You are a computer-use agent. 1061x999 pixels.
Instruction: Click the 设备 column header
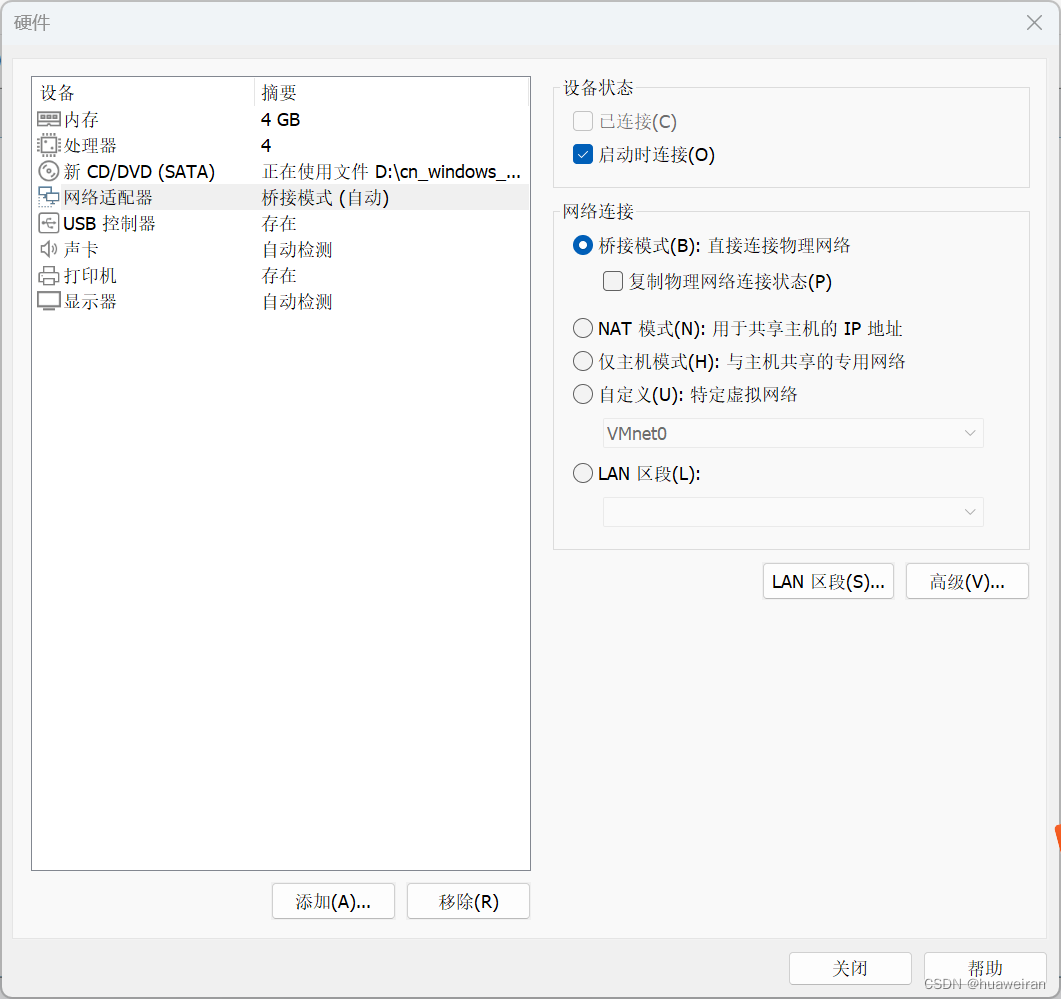[58, 93]
